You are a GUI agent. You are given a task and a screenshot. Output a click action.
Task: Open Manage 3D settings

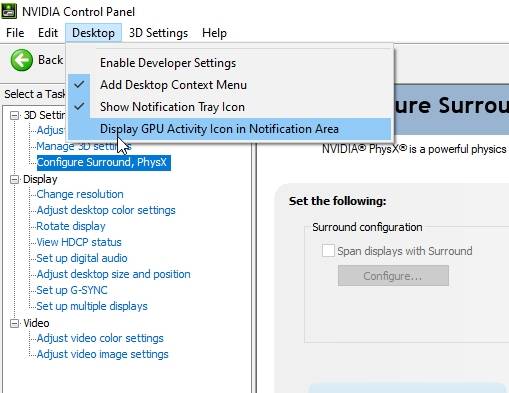(84, 146)
